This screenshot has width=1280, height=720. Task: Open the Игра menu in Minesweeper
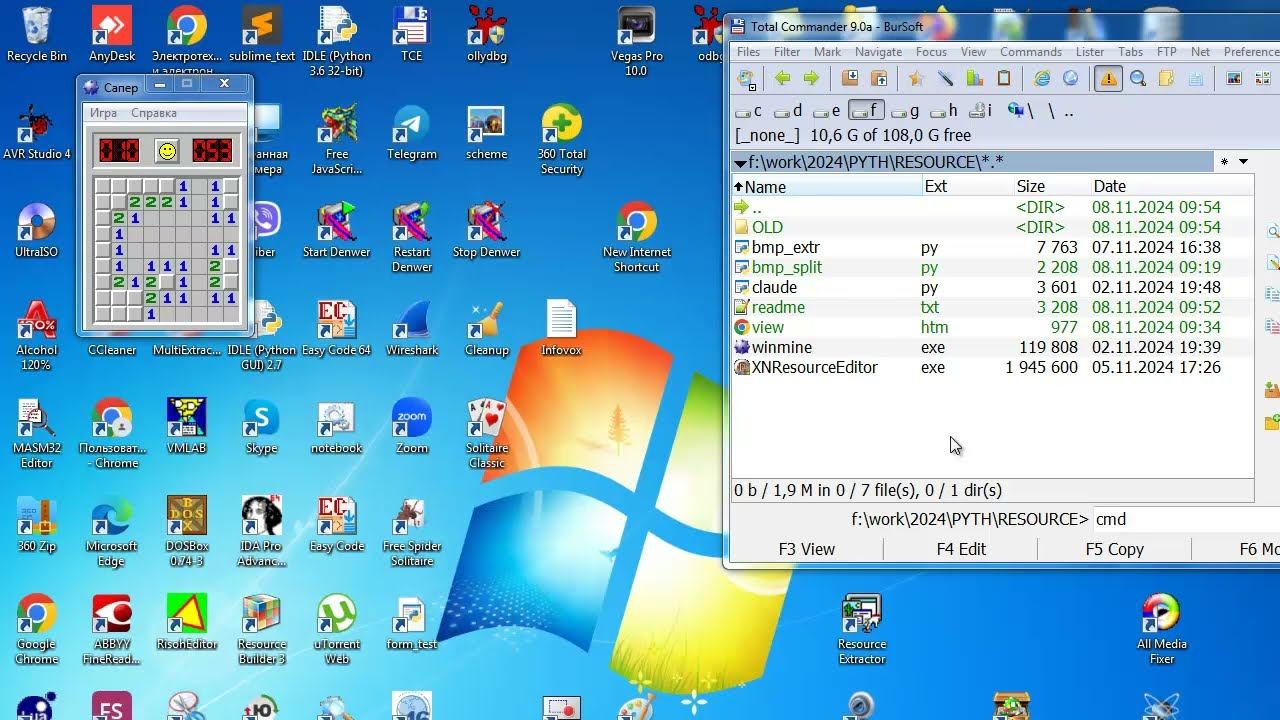[104, 113]
